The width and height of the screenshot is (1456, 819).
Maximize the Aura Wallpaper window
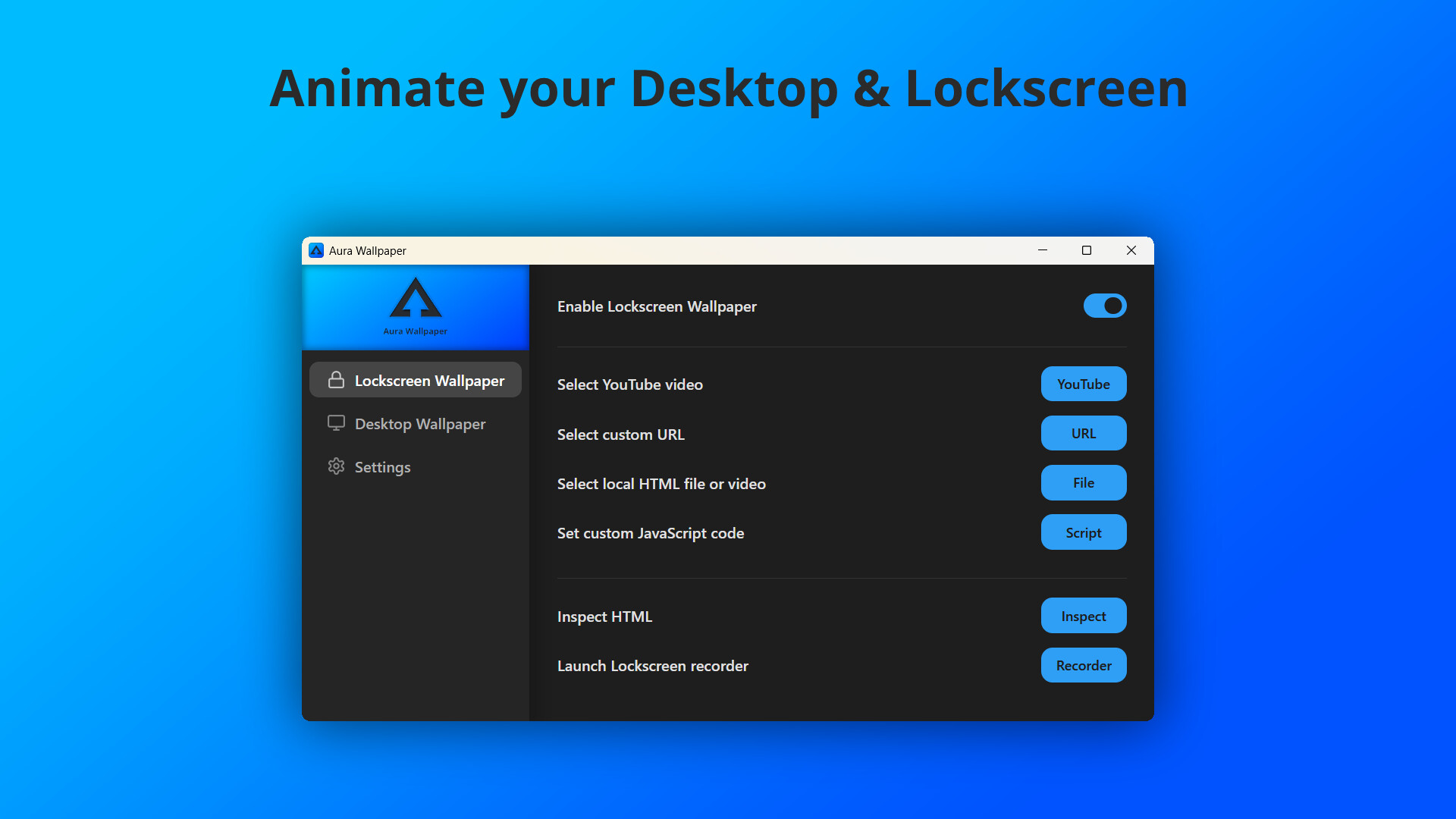click(1087, 250)
